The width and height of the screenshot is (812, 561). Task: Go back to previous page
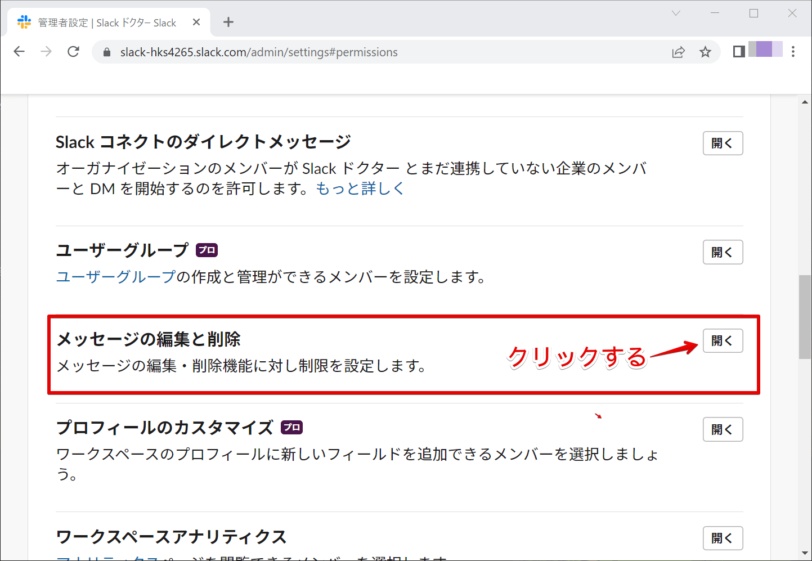[19, 52]
